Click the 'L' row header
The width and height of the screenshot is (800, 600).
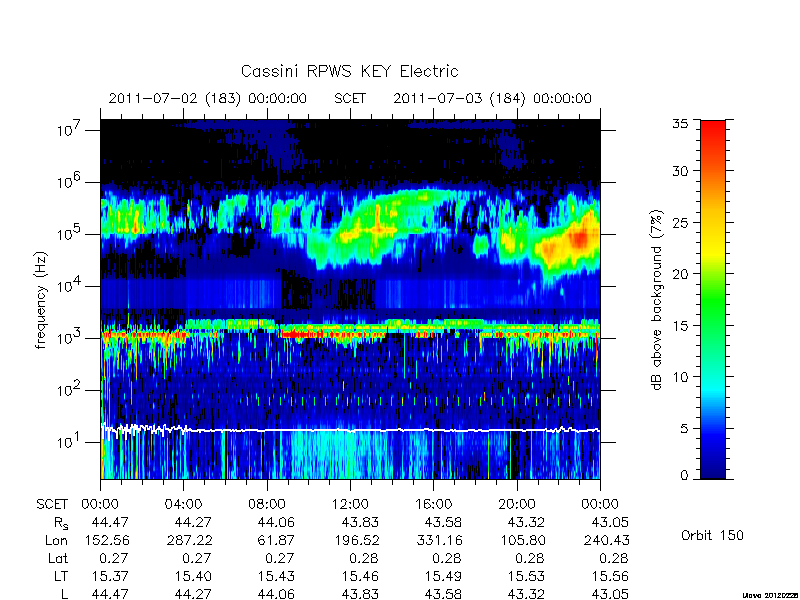[64, 594]
